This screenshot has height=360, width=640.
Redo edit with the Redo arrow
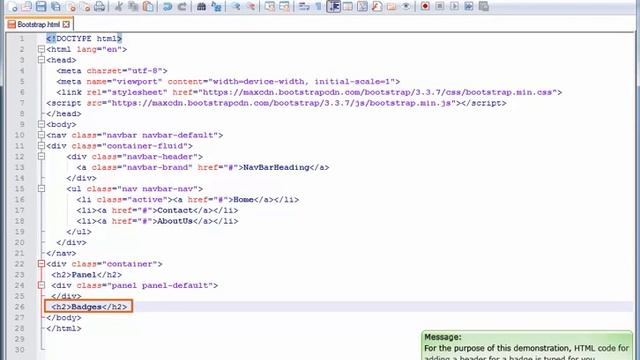182,6
